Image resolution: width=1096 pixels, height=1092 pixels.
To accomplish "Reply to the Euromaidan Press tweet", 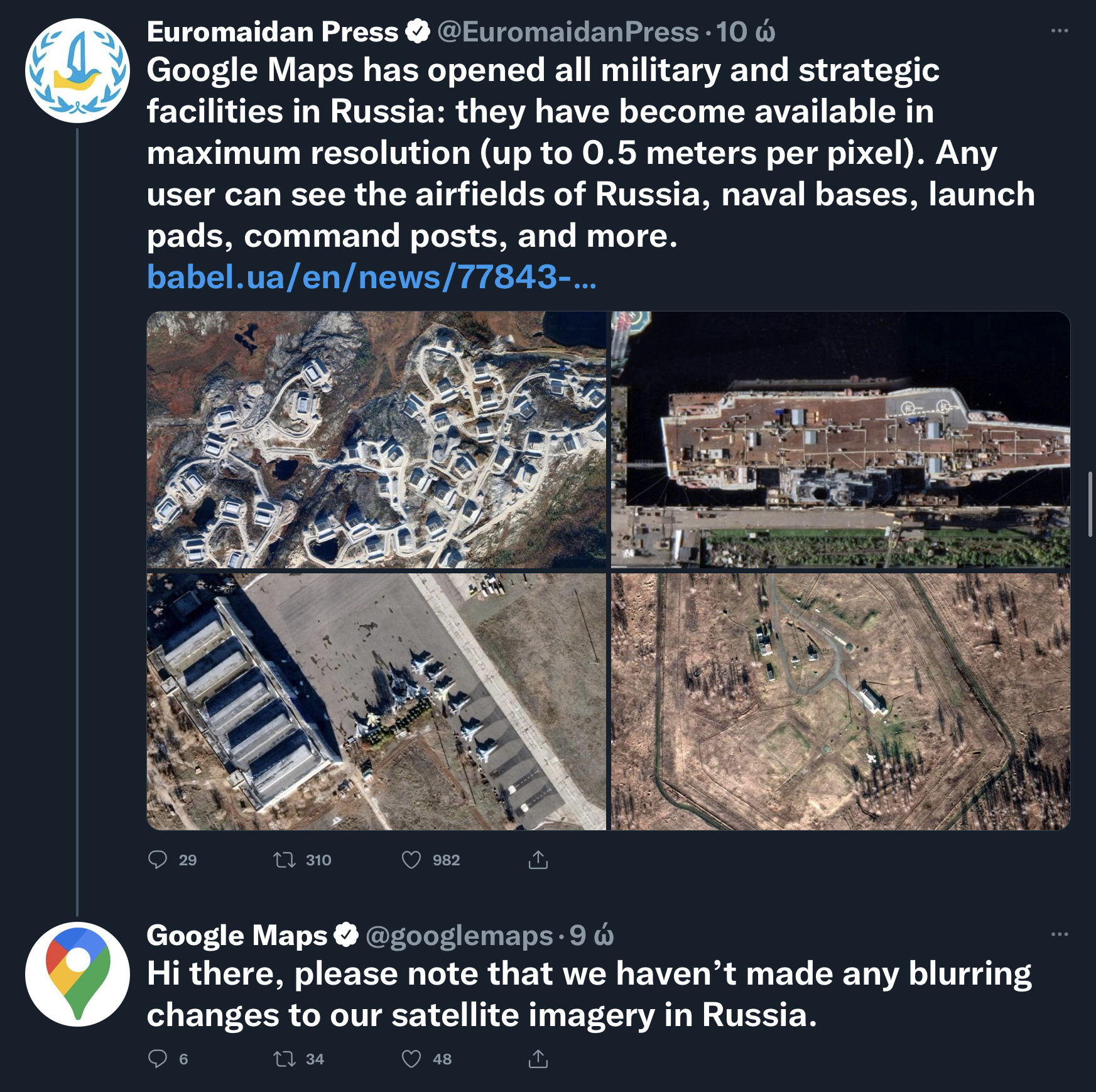I will pos(158,860).
